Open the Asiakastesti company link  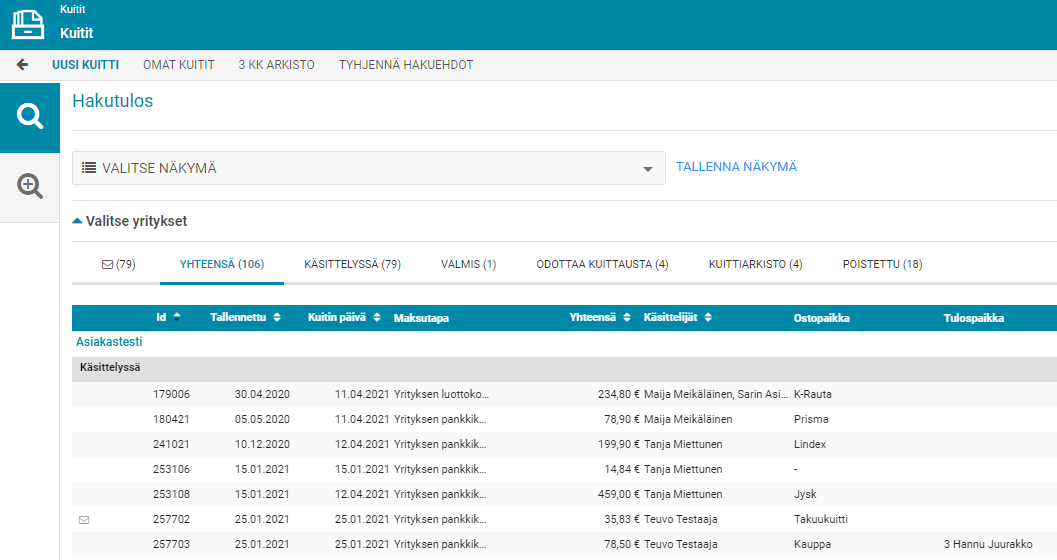coord(102,342)
